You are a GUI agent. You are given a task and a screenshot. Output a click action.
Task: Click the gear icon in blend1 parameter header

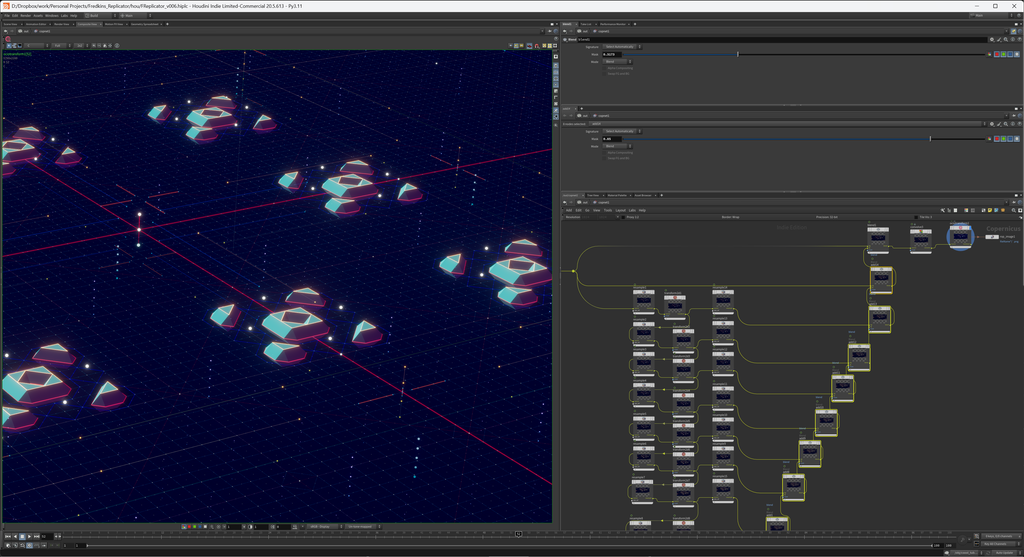992,39
